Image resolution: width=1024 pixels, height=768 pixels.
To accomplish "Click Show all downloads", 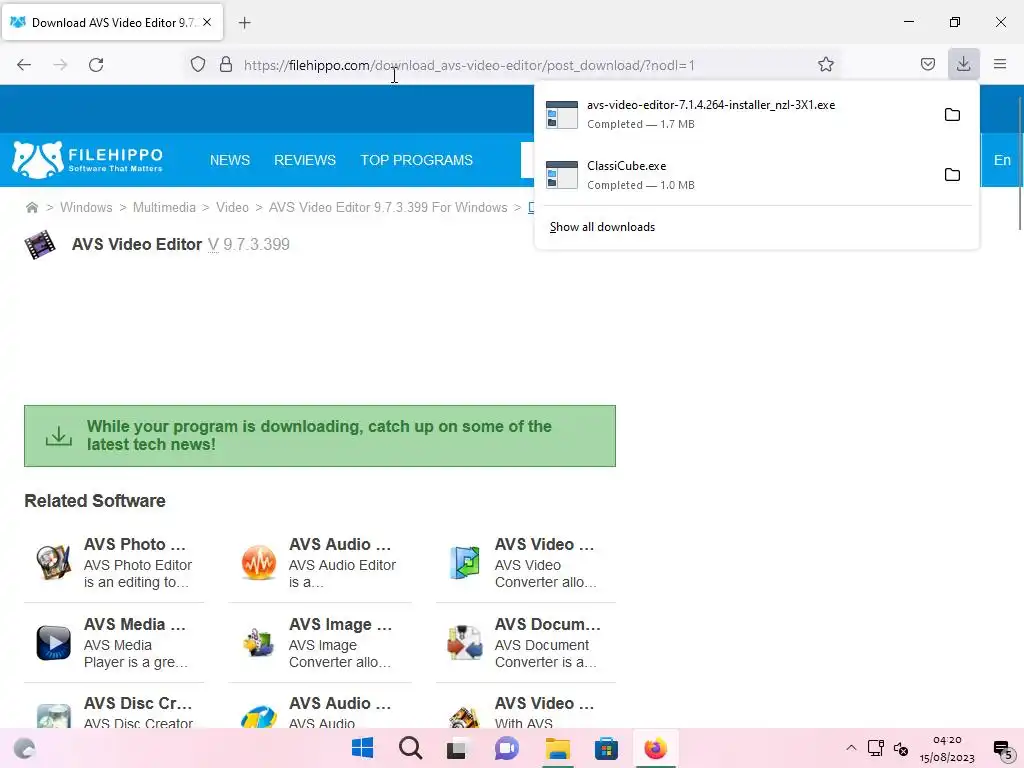I will click(x=602, y=227).
